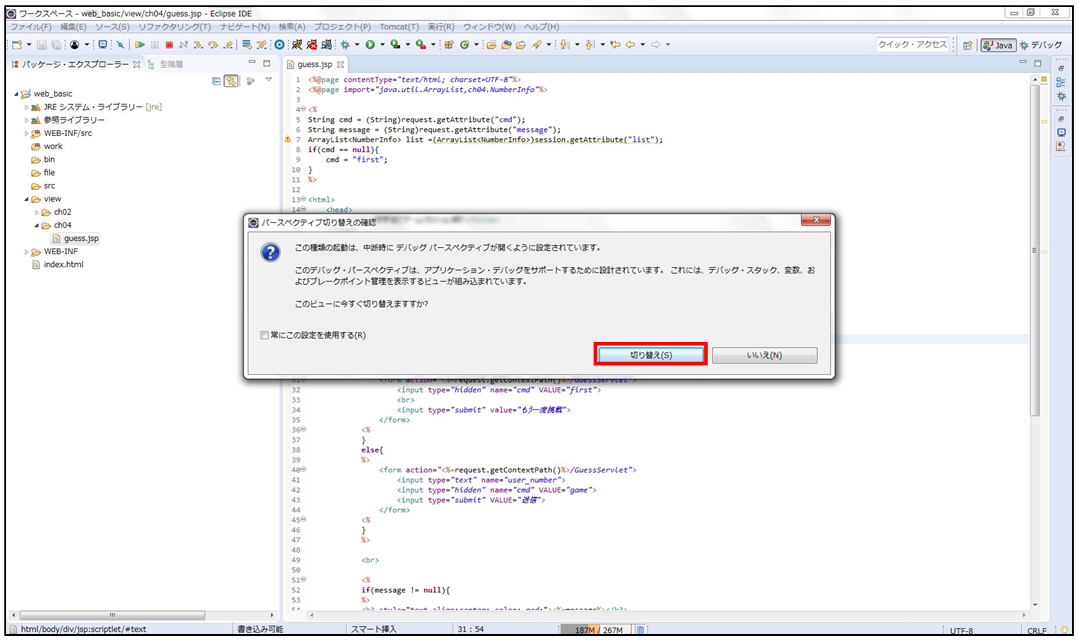Select the guess.jsp editor tab
Viewport: 1079px width, 642px height.
[x=314, y=64]
